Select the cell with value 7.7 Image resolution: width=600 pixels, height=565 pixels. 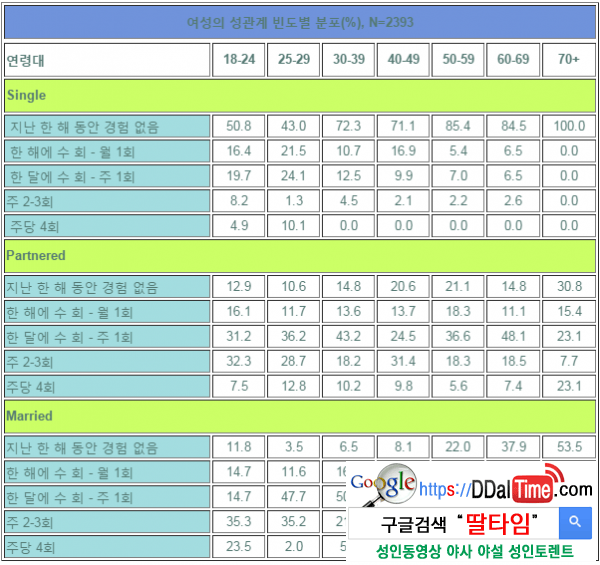click(569, 361)
